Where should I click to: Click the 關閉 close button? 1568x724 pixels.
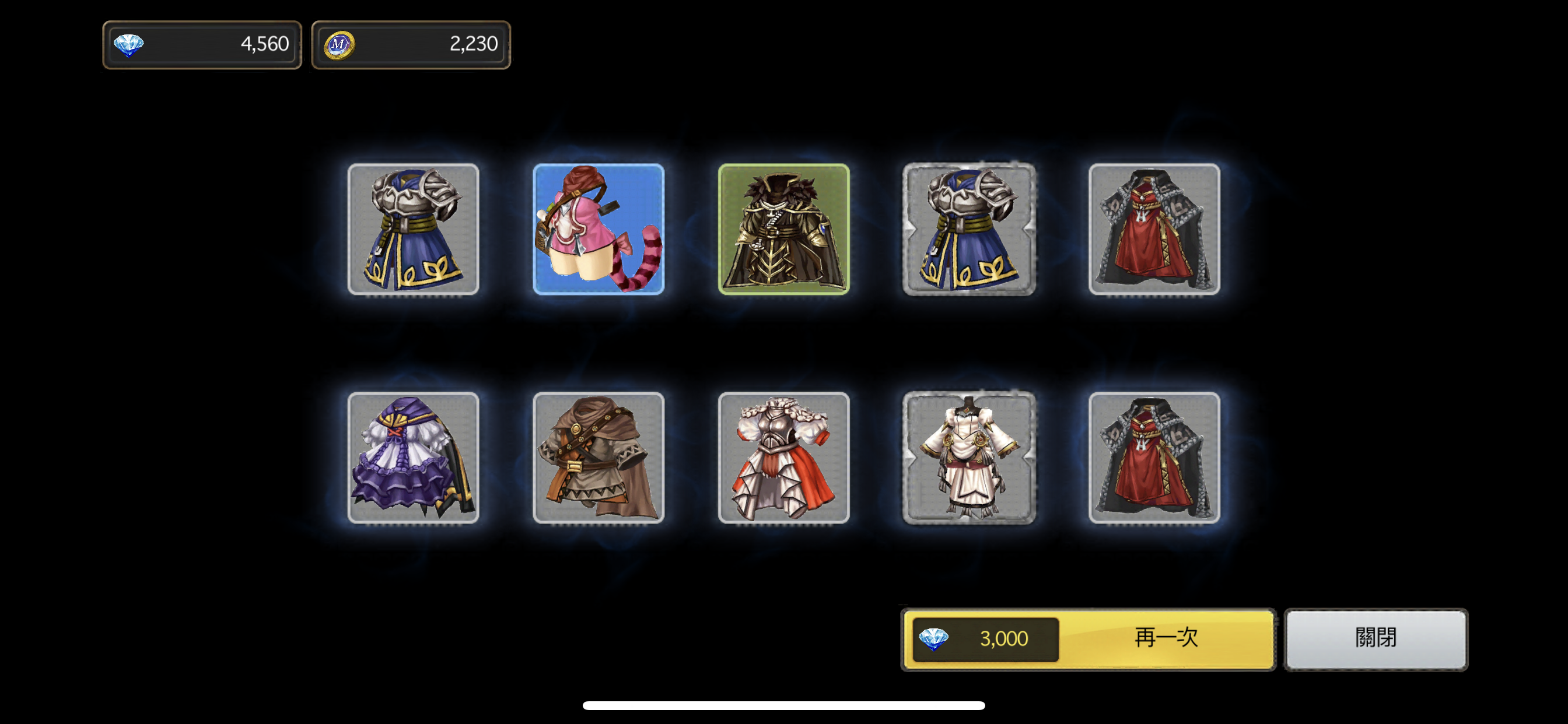[x=1375, y=639]
